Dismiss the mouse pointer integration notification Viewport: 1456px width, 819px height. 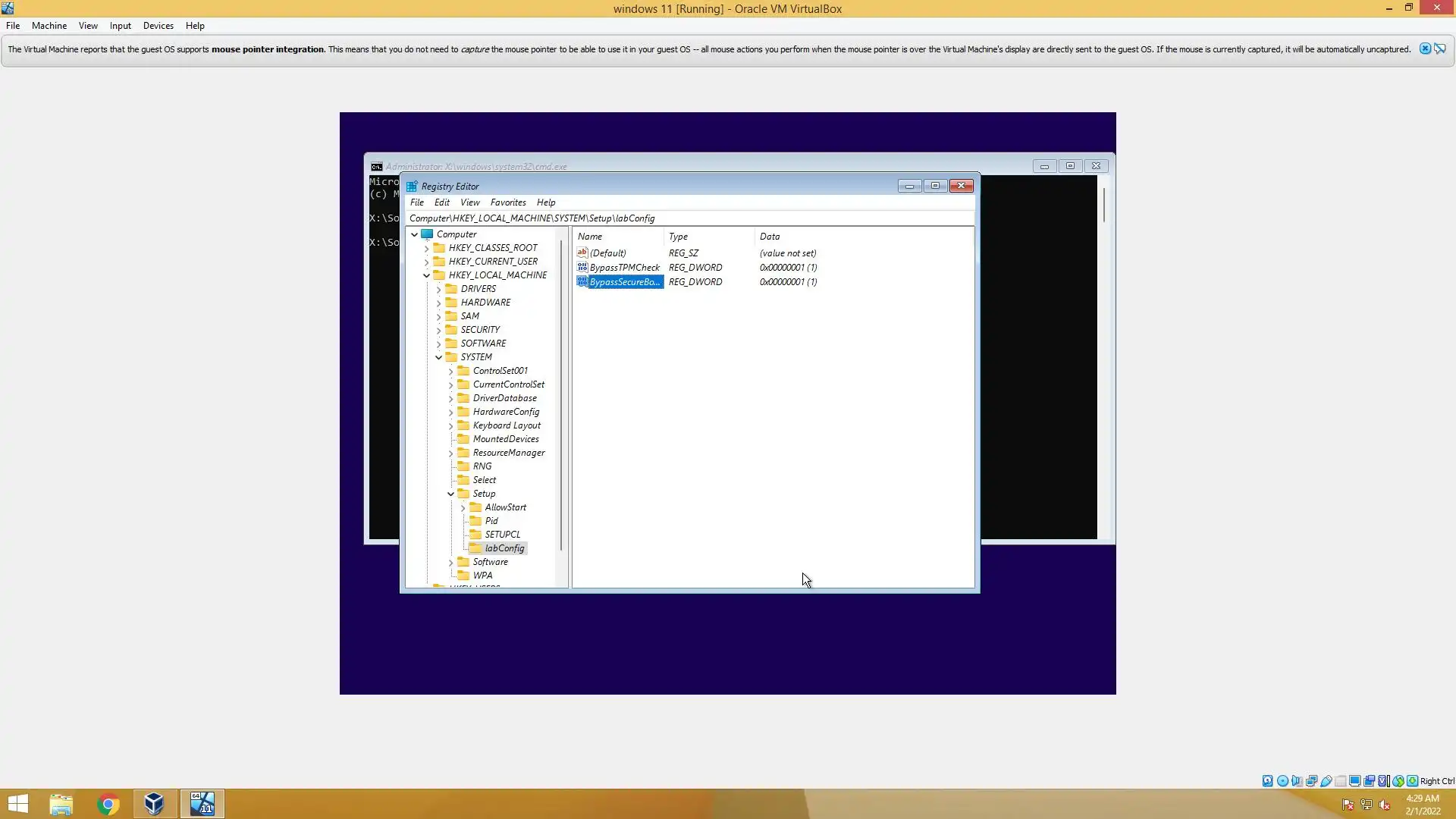tap(1425, 49)
